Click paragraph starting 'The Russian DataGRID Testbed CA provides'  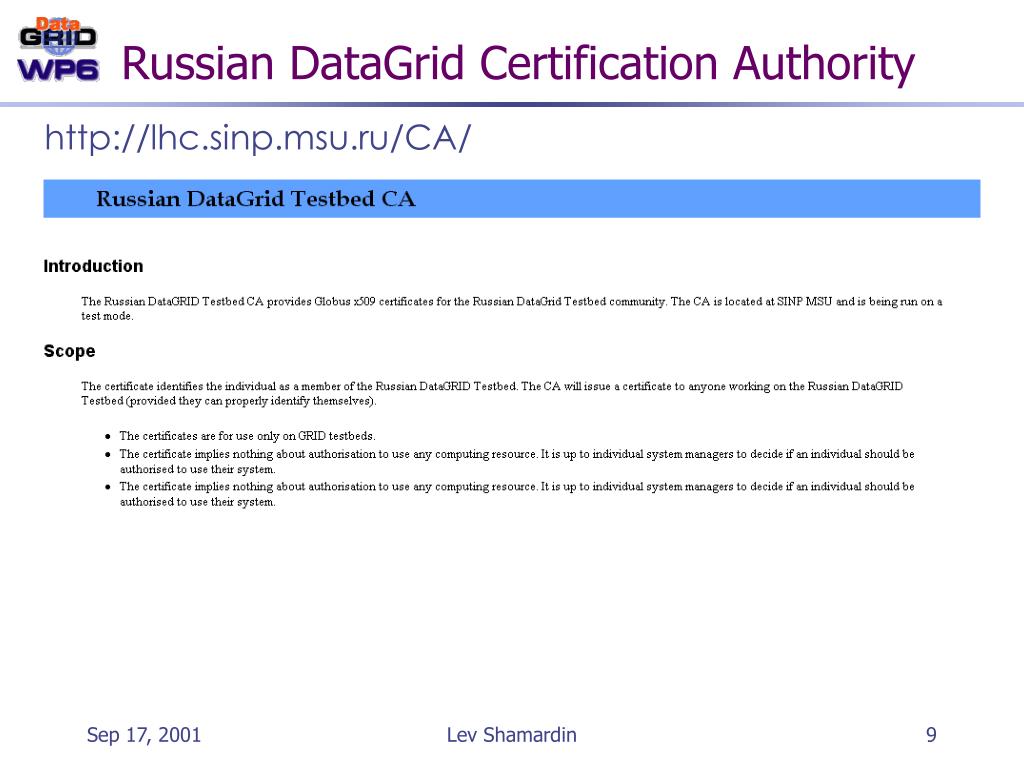coord(511,308)
